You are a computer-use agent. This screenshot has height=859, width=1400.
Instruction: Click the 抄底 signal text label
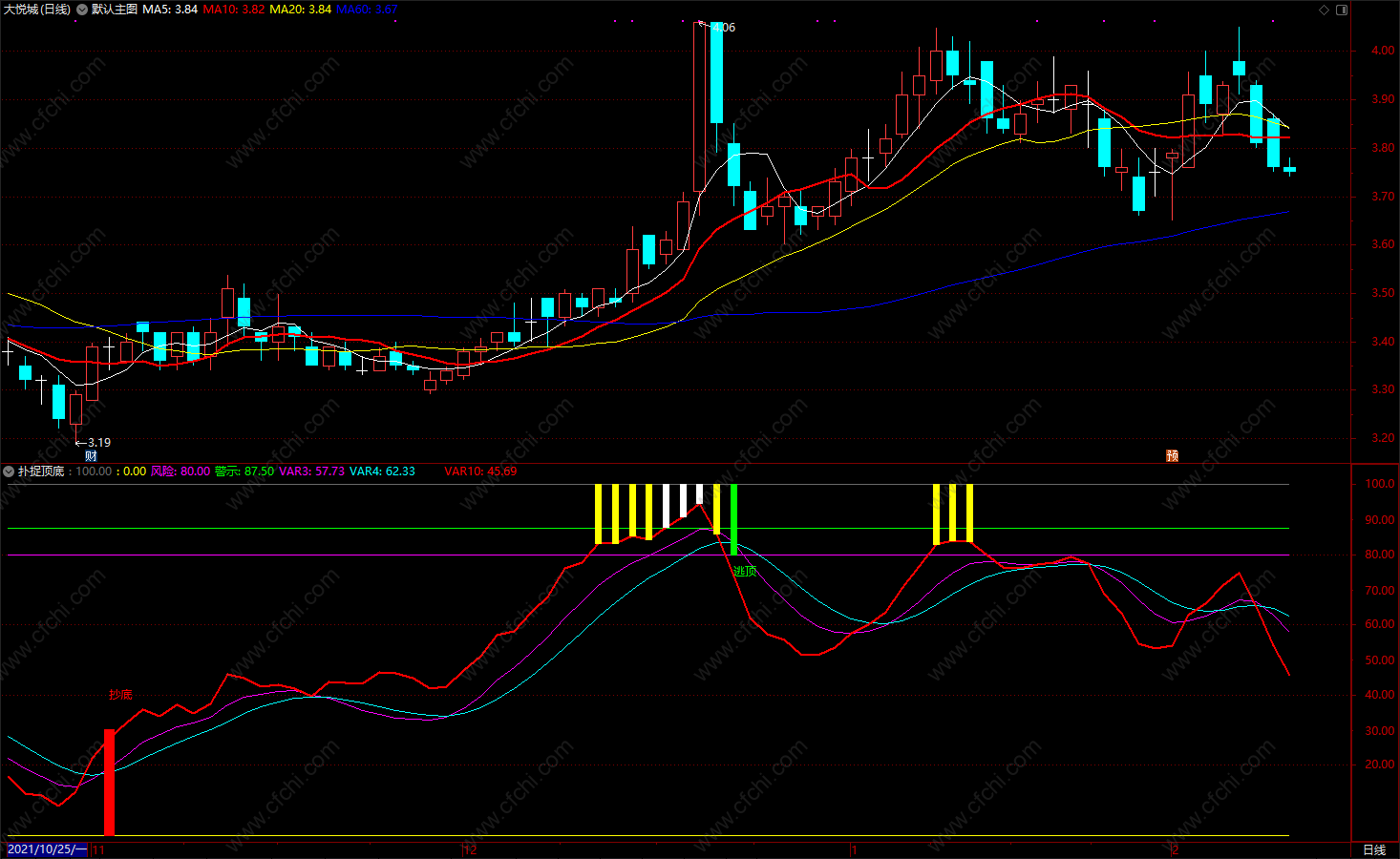[x=120, y=695]
